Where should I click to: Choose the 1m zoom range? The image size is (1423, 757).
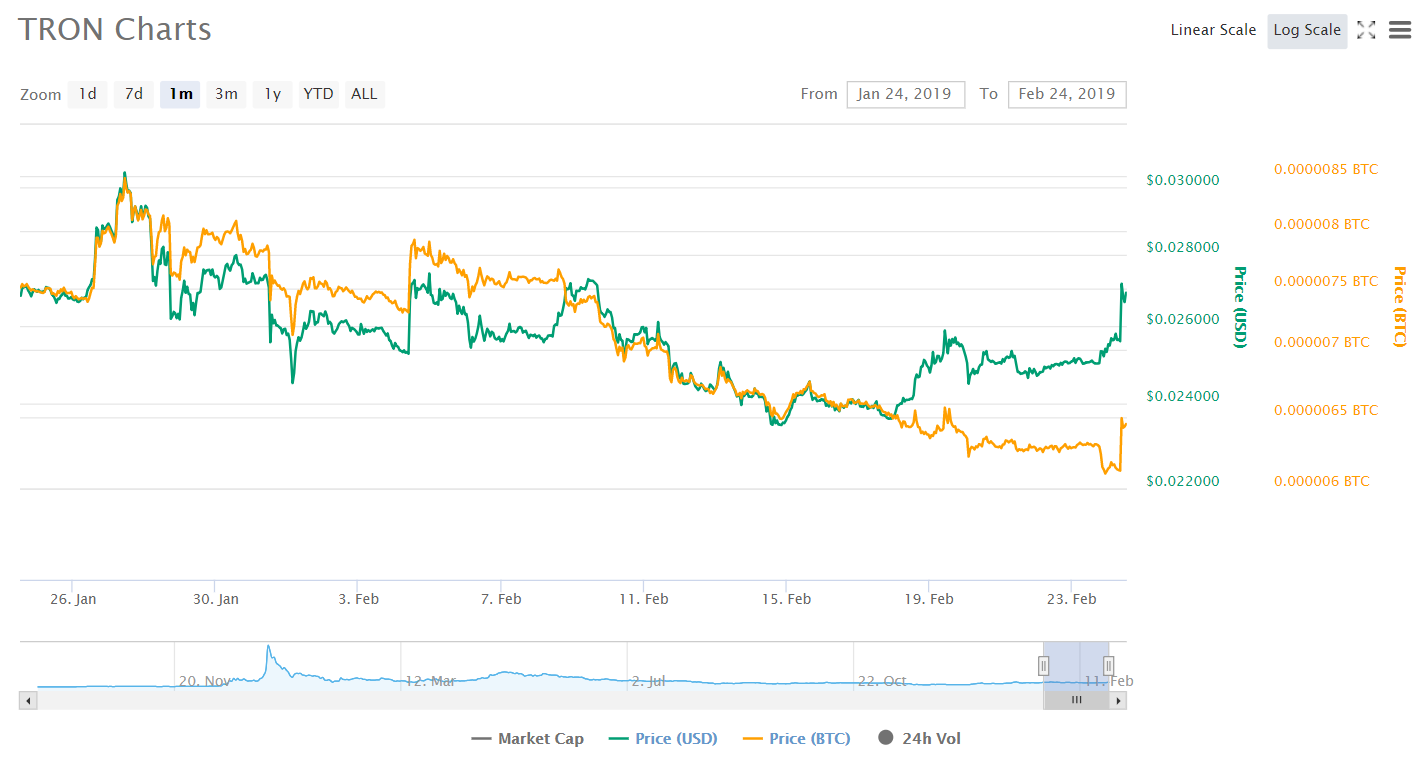pyautogui.click(x=180, y=94)
